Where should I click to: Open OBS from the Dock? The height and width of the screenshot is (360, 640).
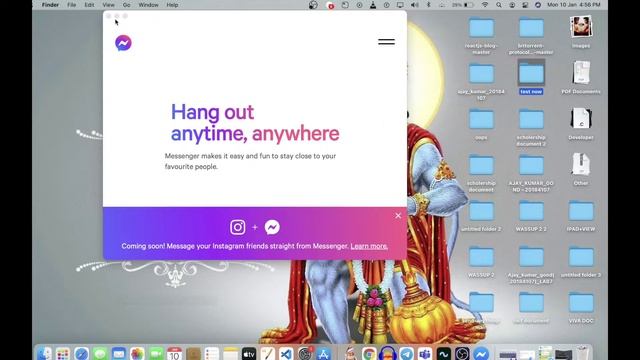[x=462, y=353]
